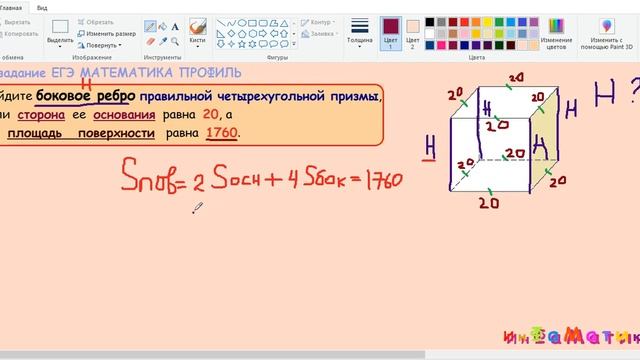Choose the Right triangle shape
Viewport: 640px width, 360px height.
point(221,33)
